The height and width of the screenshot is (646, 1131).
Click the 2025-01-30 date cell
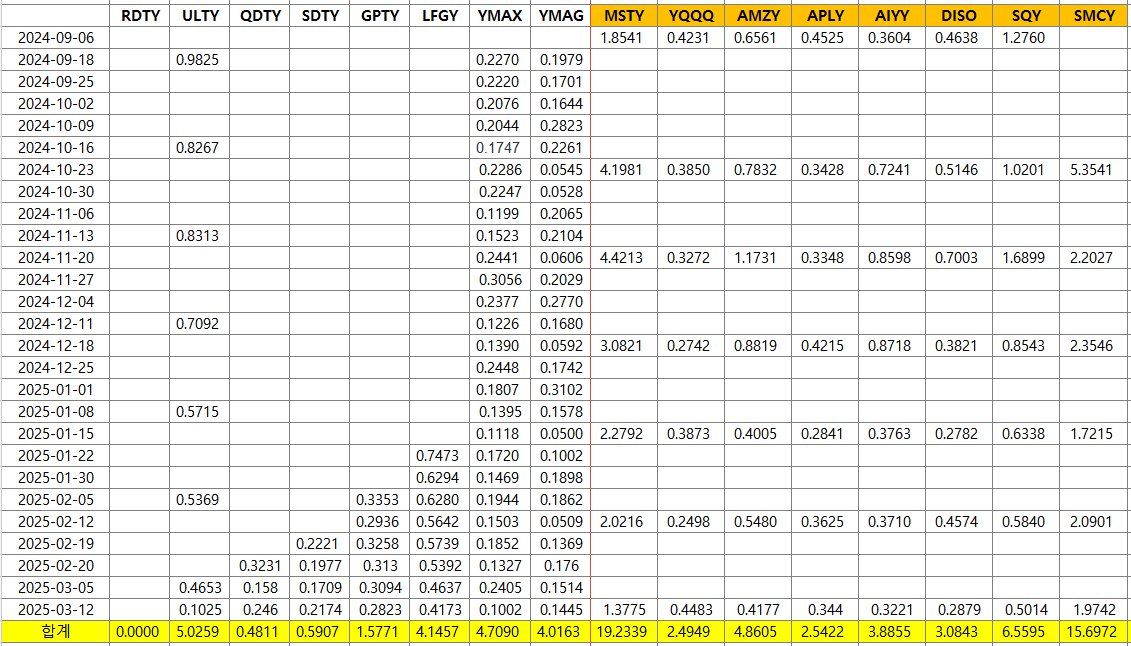click(x=56, y=477)
